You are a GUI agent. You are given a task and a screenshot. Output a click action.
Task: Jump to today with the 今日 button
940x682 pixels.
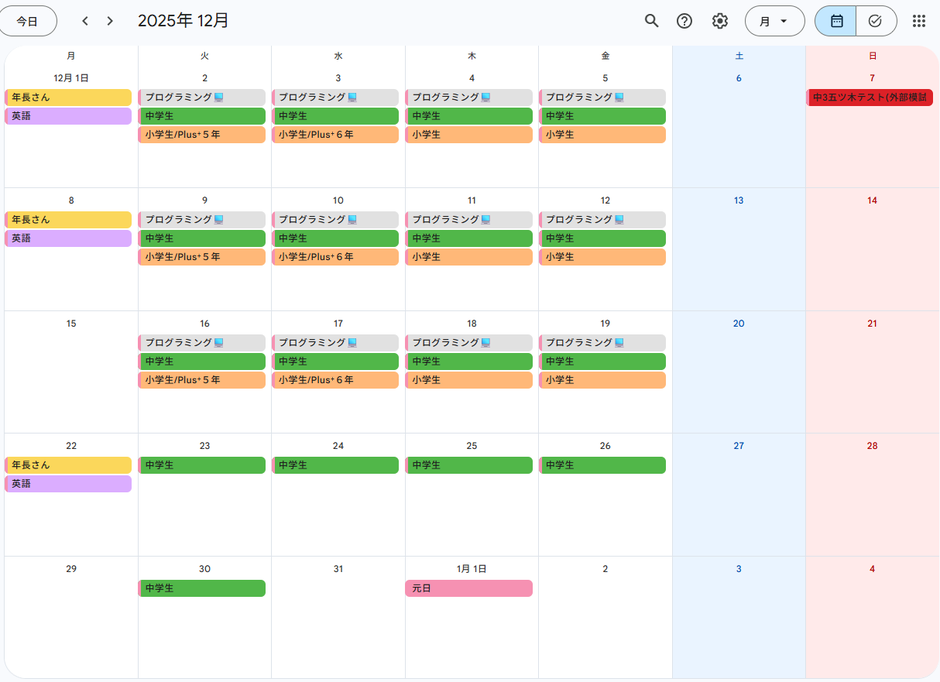pyautogui.click(x=28, y=21)
